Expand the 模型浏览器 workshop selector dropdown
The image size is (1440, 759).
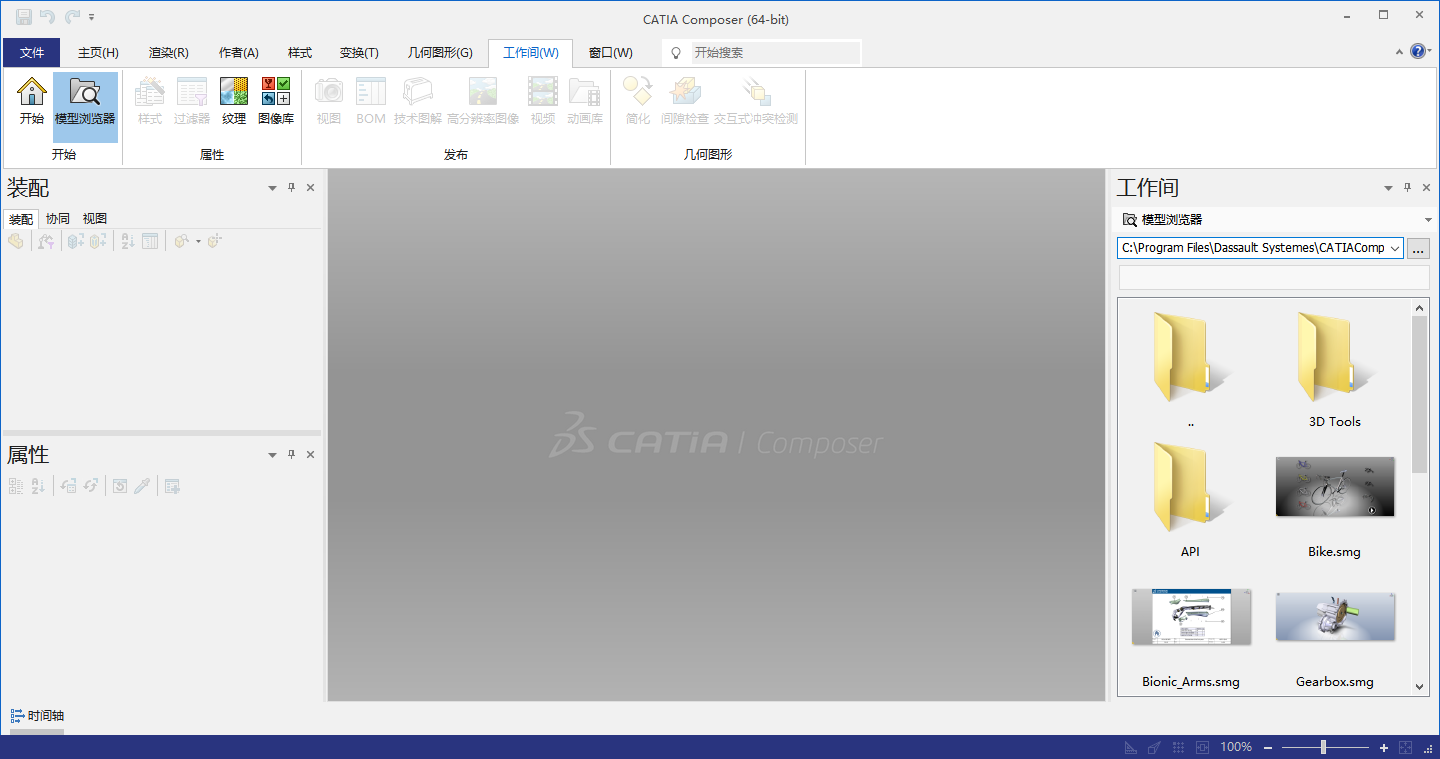(x=1428, y=220)
